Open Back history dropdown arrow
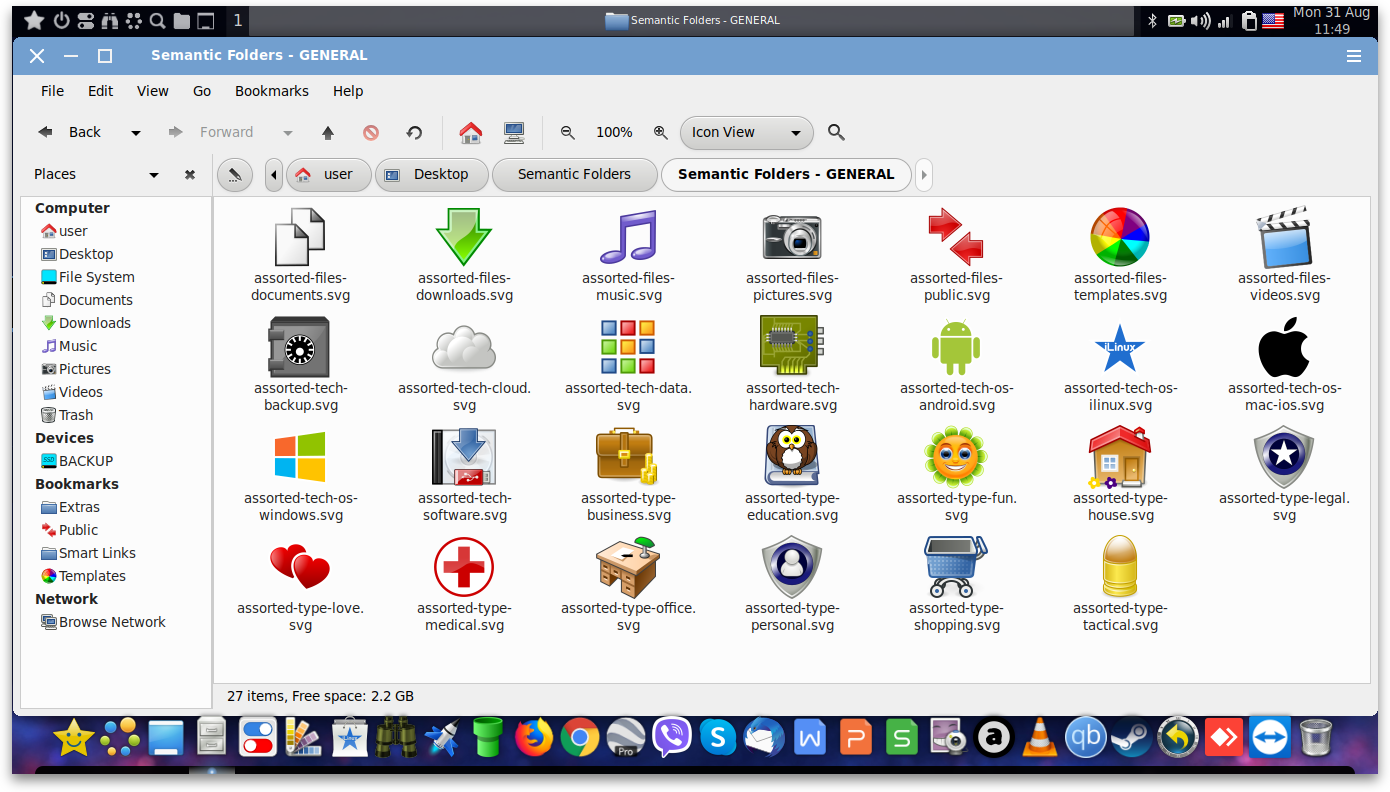Screen dimensions: 1390x792 coord(136,133)
